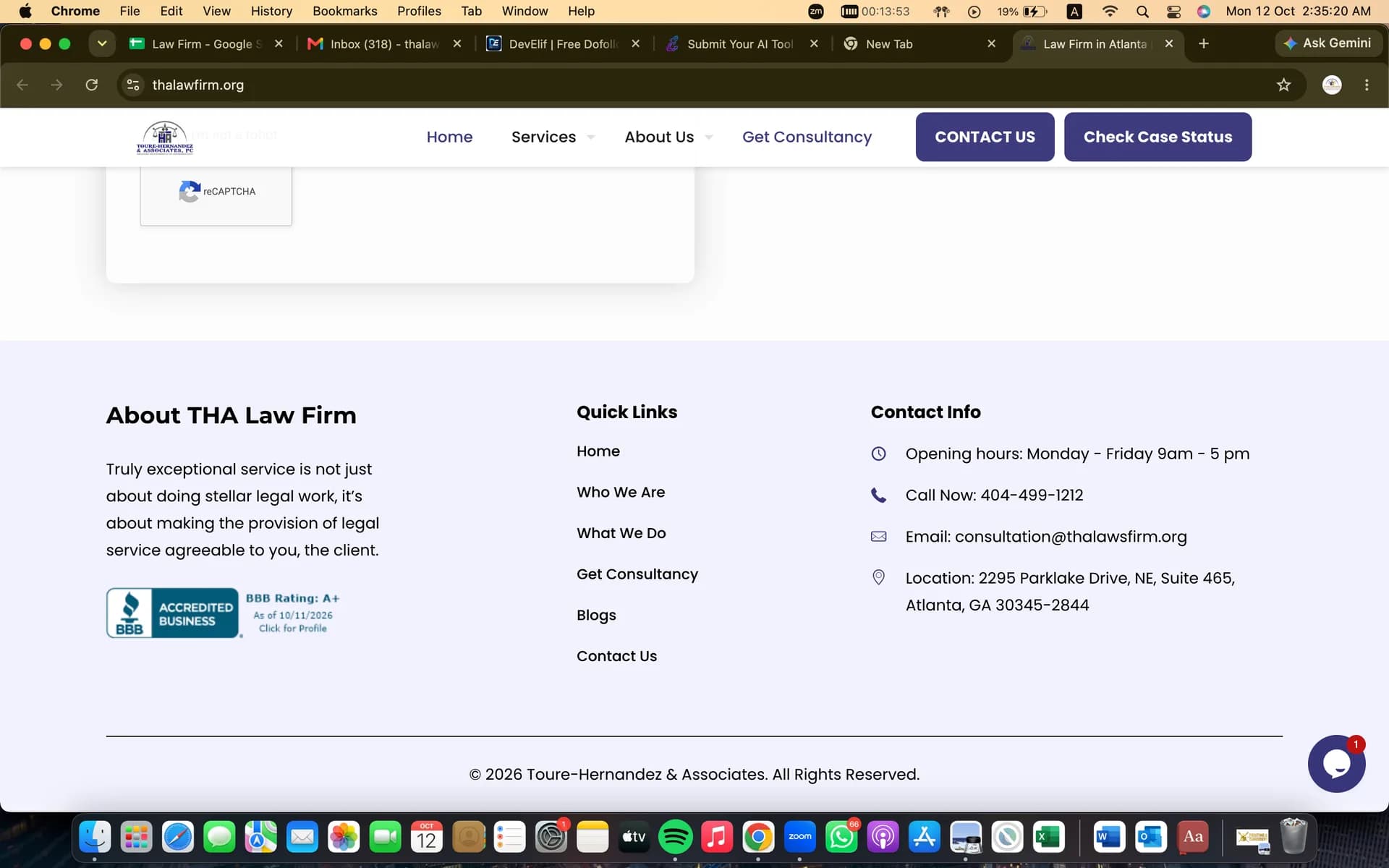This screenshot has width=1389, height=868.
Task: Expand the Services dropdown menu
Action: coord(552,137)
